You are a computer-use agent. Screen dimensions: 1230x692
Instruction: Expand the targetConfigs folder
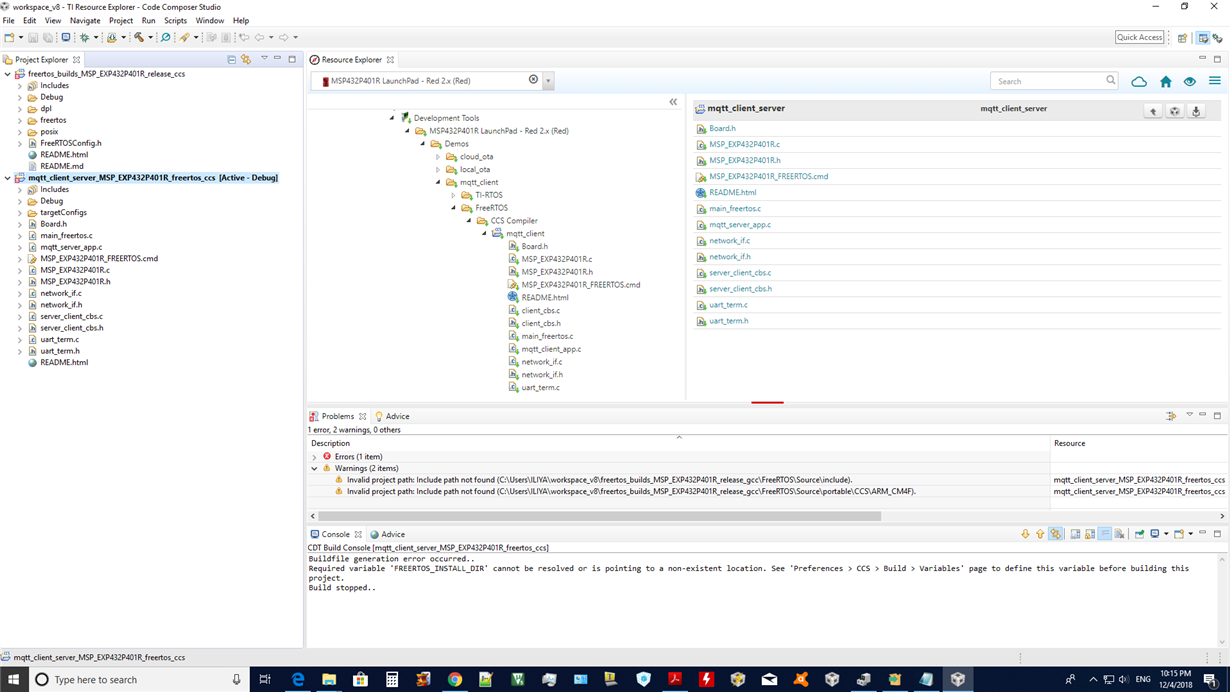[20, 213]
